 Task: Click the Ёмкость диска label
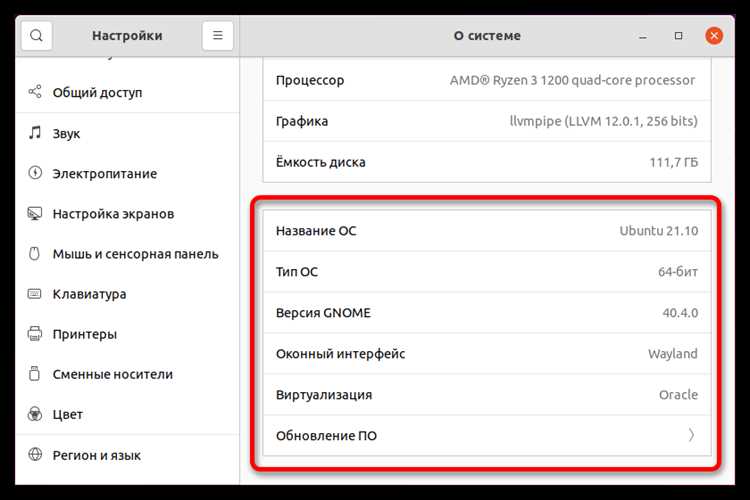point(320,162)
